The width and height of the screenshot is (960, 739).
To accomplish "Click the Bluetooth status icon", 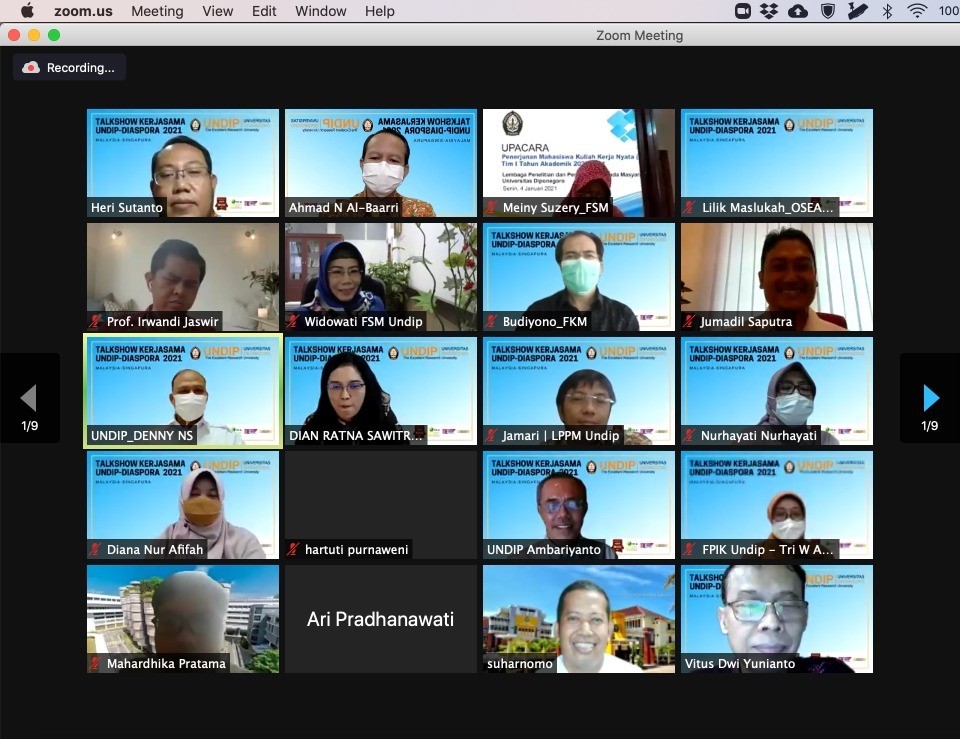I will [887, 11].
